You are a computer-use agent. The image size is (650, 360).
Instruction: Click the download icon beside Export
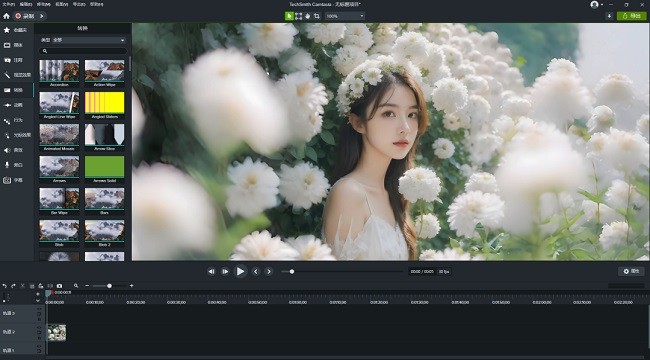coord(609,16)
